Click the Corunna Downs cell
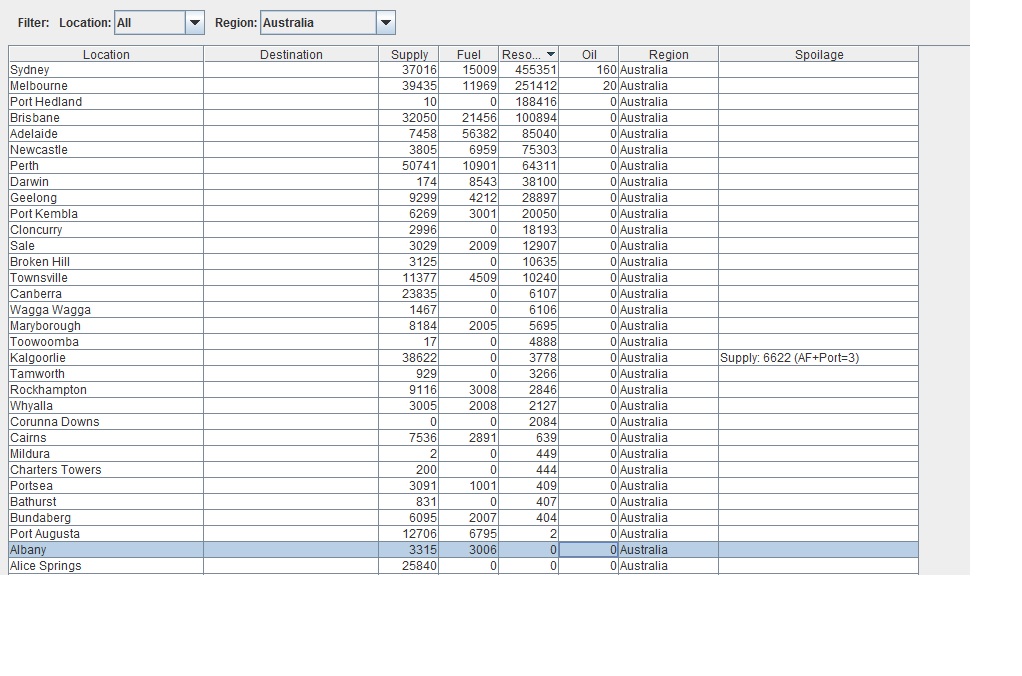1022x676 pixels. tap(106, 422)
